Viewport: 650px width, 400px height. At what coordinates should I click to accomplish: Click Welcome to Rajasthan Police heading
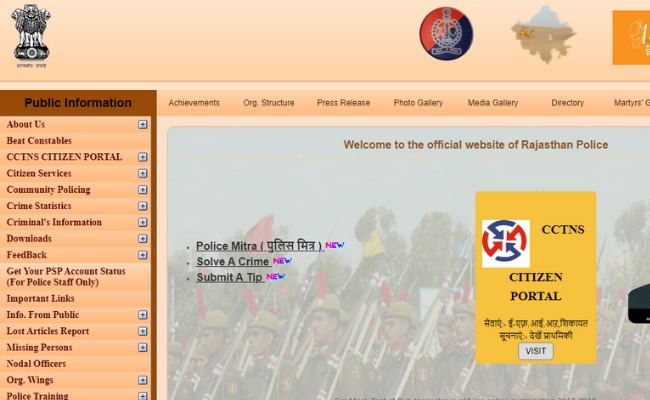476,145
